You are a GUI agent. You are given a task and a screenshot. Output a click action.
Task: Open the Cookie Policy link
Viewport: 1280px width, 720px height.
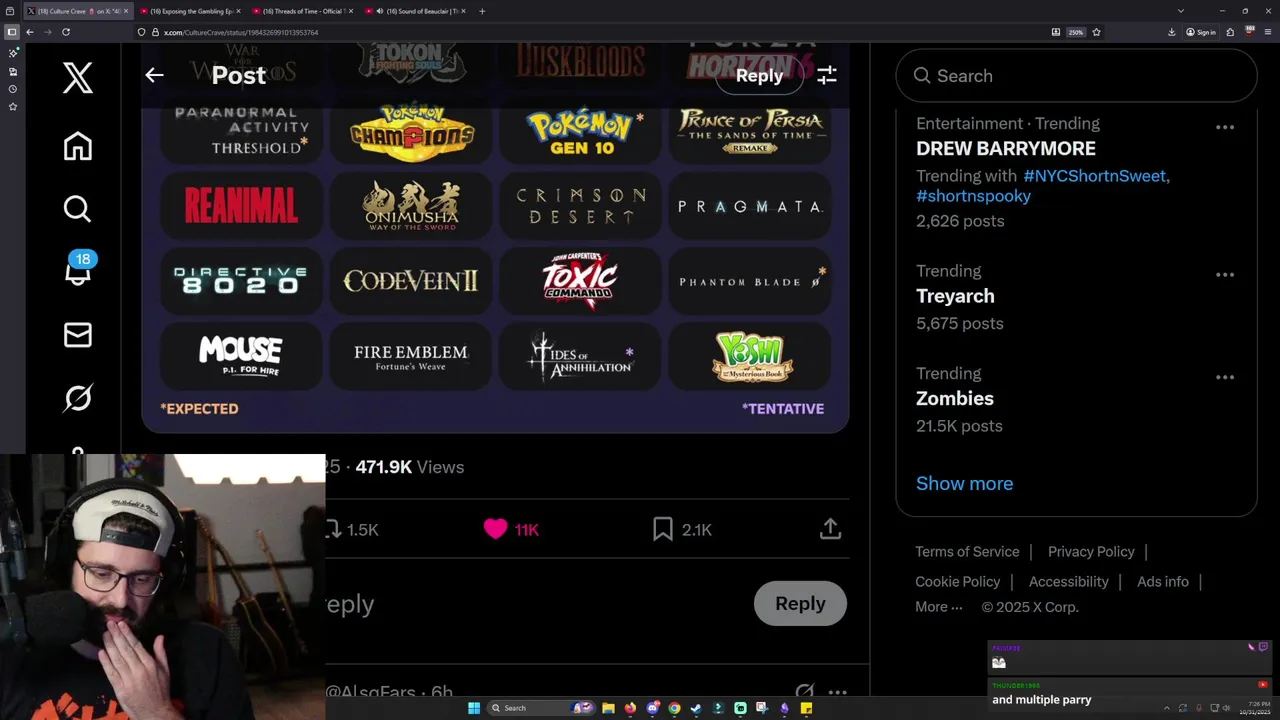point(957,582)
